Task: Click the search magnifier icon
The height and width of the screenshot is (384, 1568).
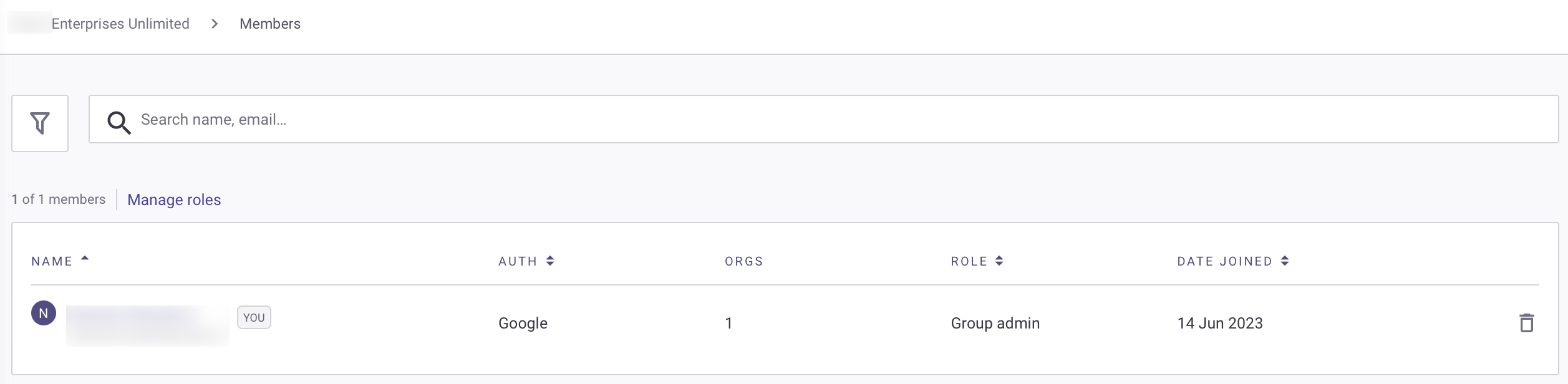Action: (x=119, y=122)
